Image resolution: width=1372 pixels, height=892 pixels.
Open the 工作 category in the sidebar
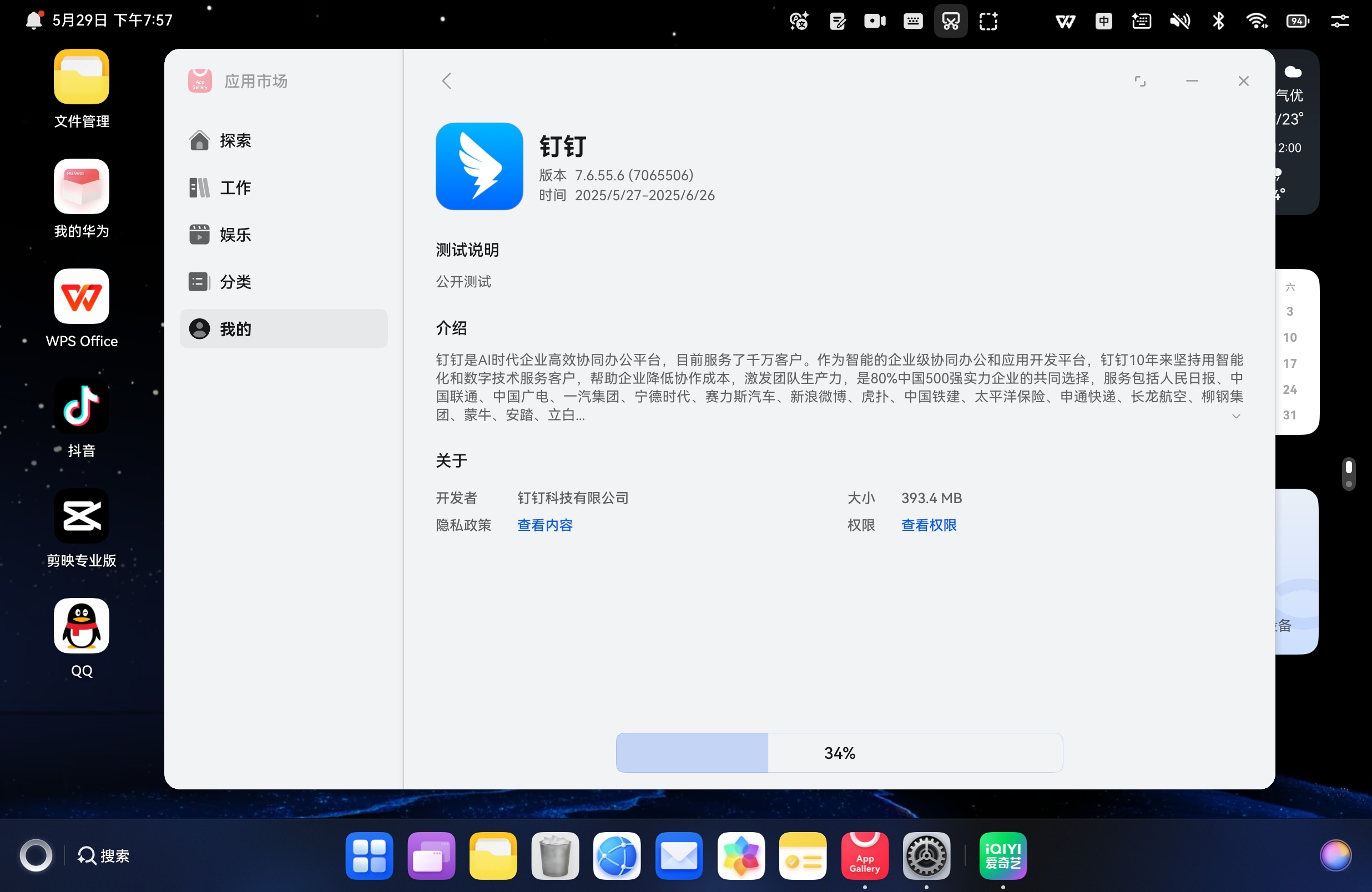283,188
